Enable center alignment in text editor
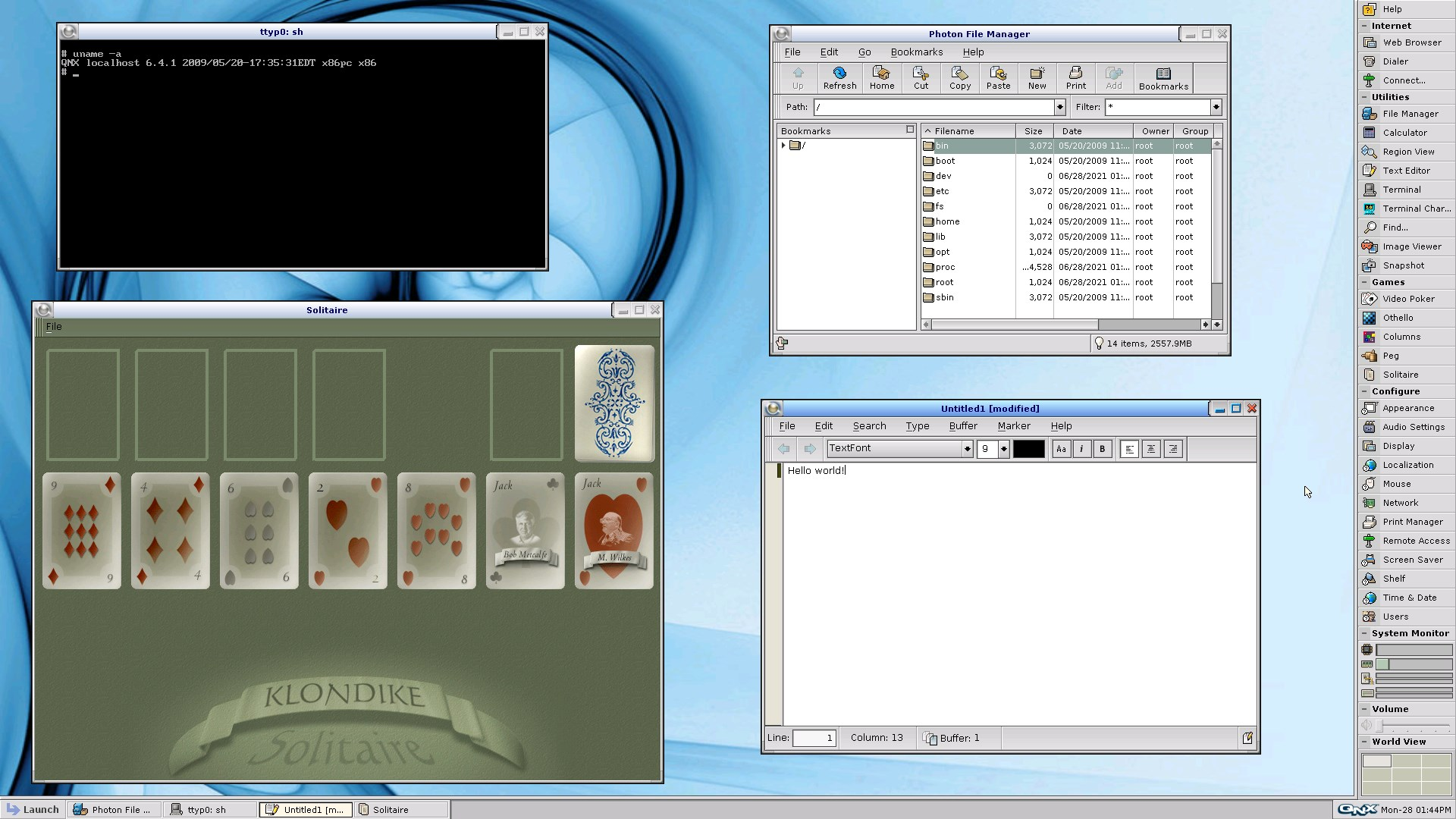The width and height of the screenshot is (1456, 819). pos(1150,449)
